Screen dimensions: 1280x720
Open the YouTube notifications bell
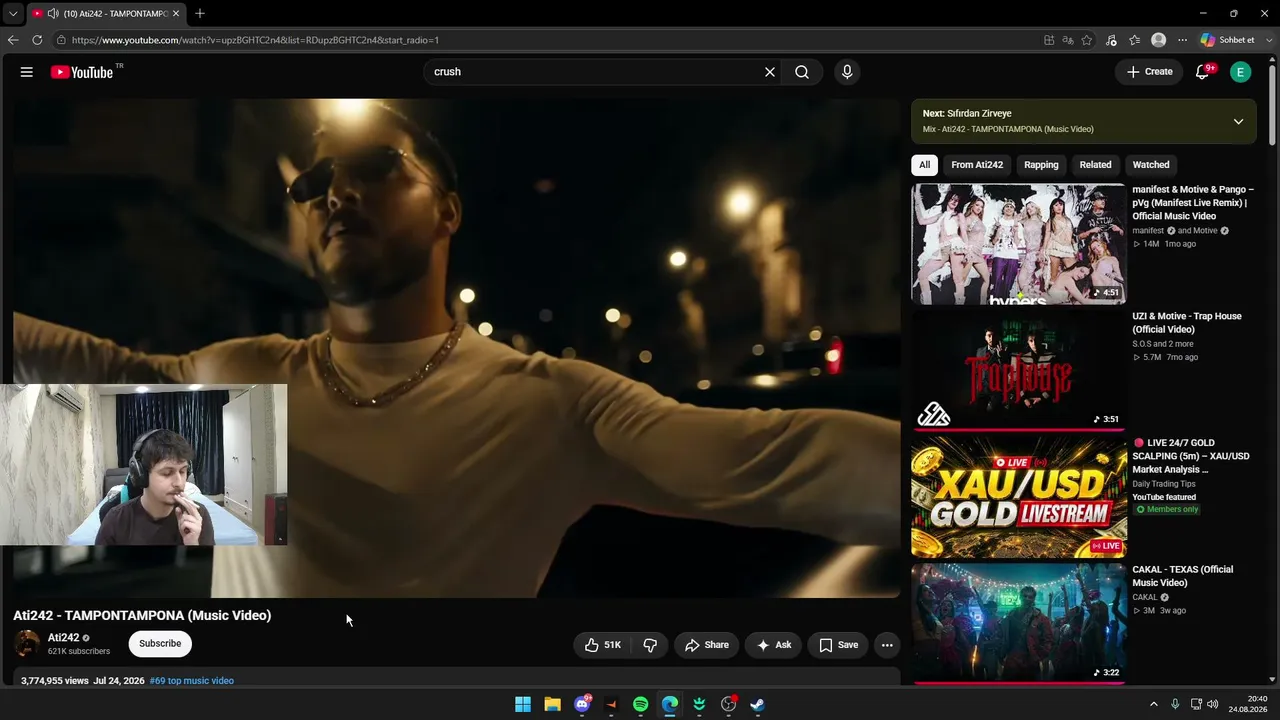coord(1204,72)
